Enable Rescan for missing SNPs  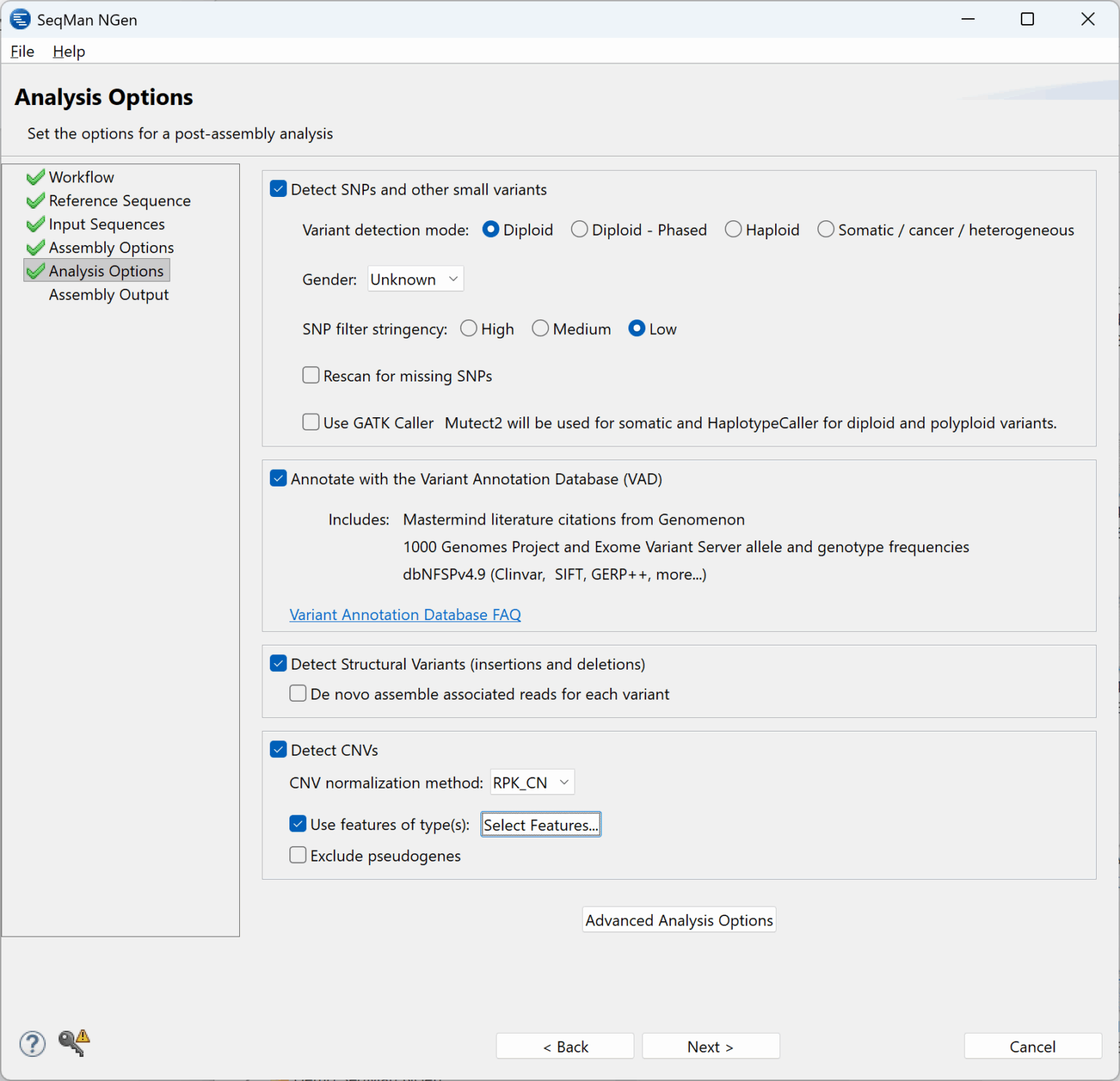coord(311,376)
